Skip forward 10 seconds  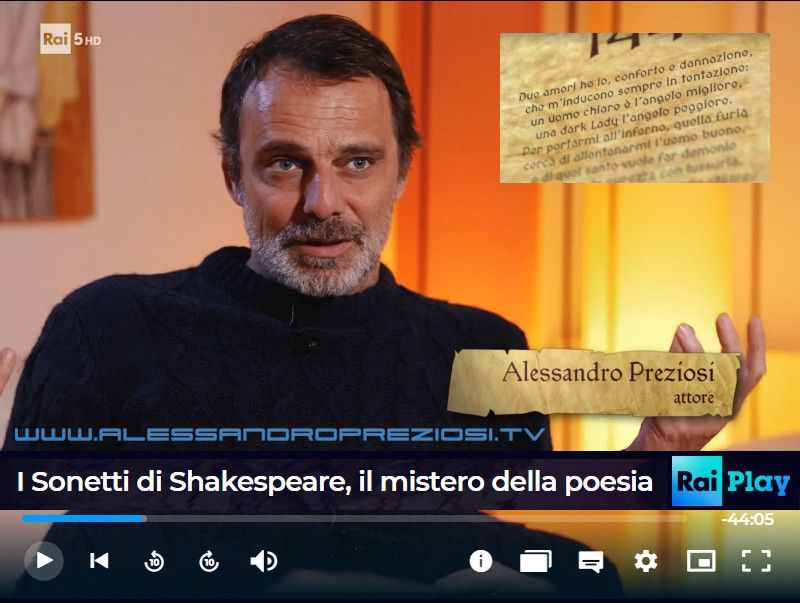209,561
